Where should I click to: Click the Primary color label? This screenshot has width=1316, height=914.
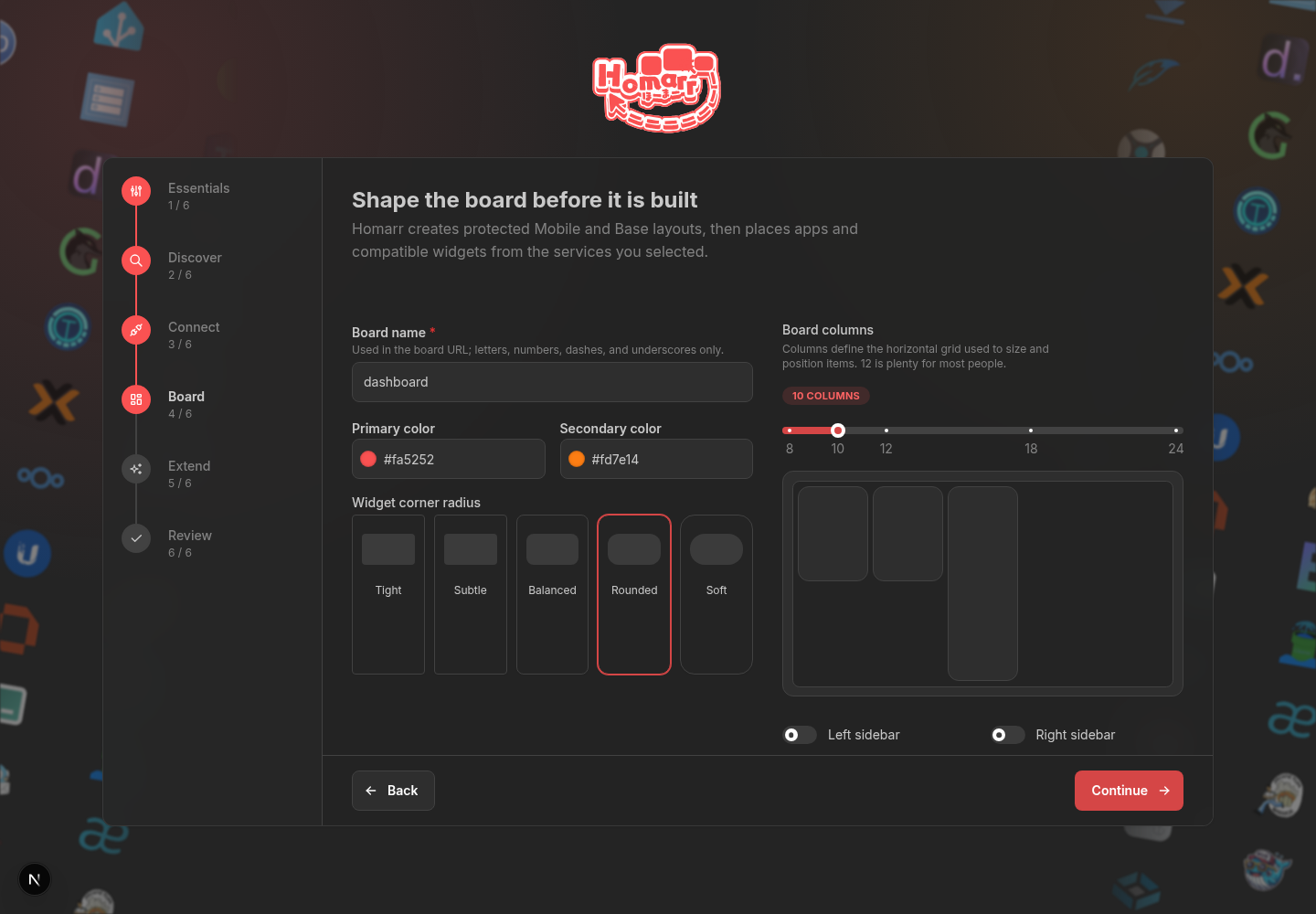click(x=393, y=429)
